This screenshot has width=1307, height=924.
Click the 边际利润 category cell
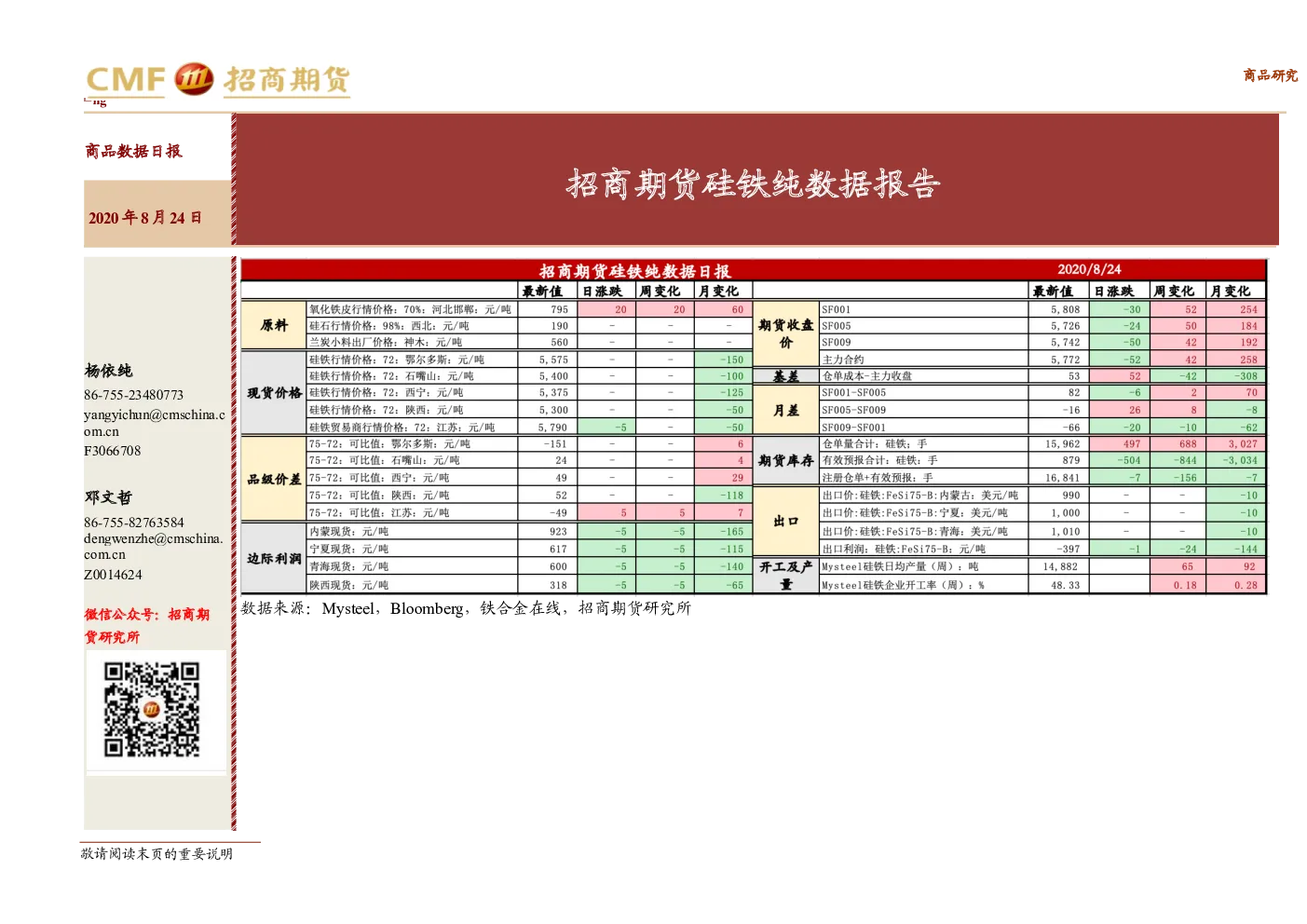pos(274,558)
